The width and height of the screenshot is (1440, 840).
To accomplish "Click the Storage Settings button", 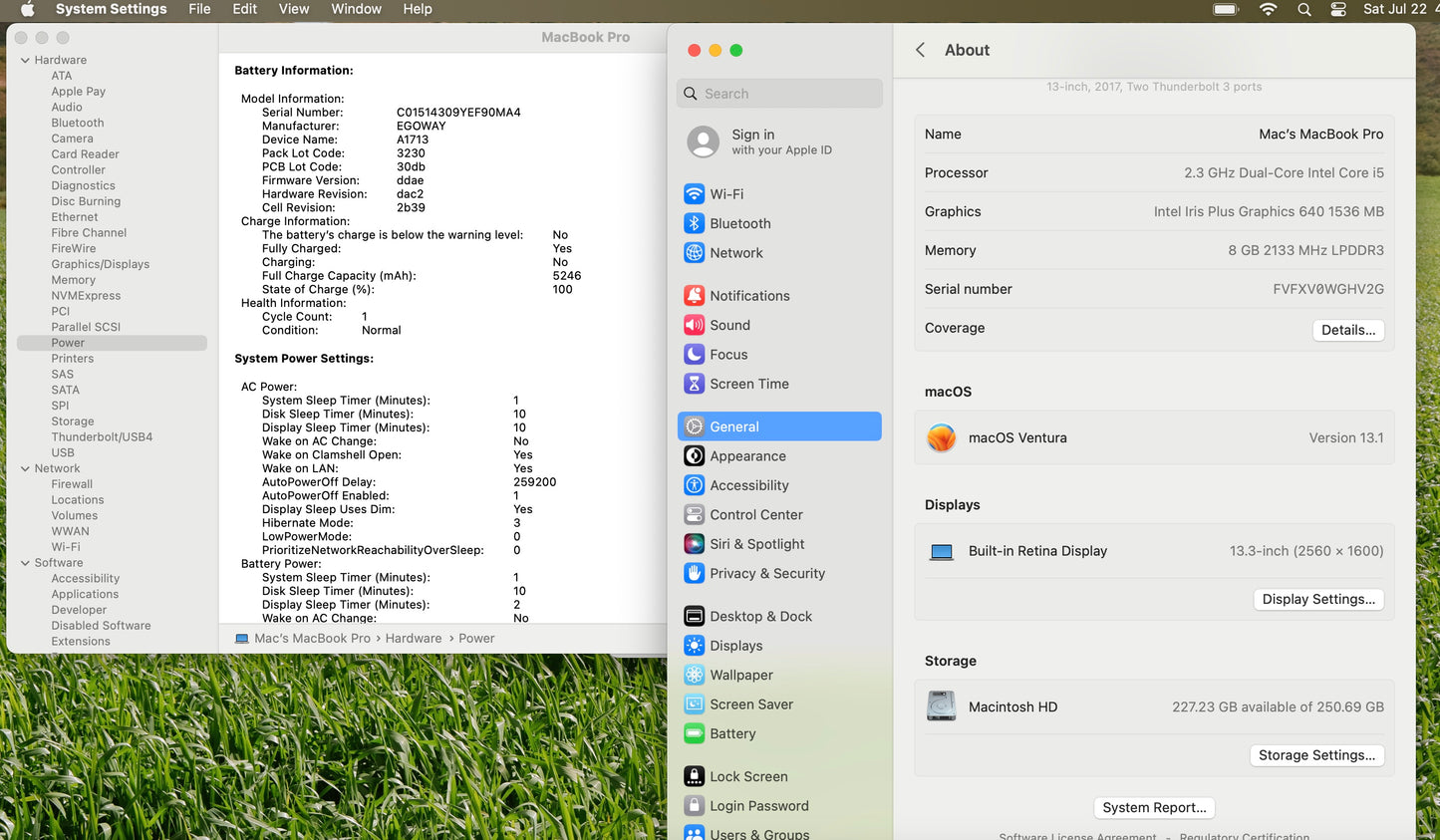I will click(x=1315, y=755).
